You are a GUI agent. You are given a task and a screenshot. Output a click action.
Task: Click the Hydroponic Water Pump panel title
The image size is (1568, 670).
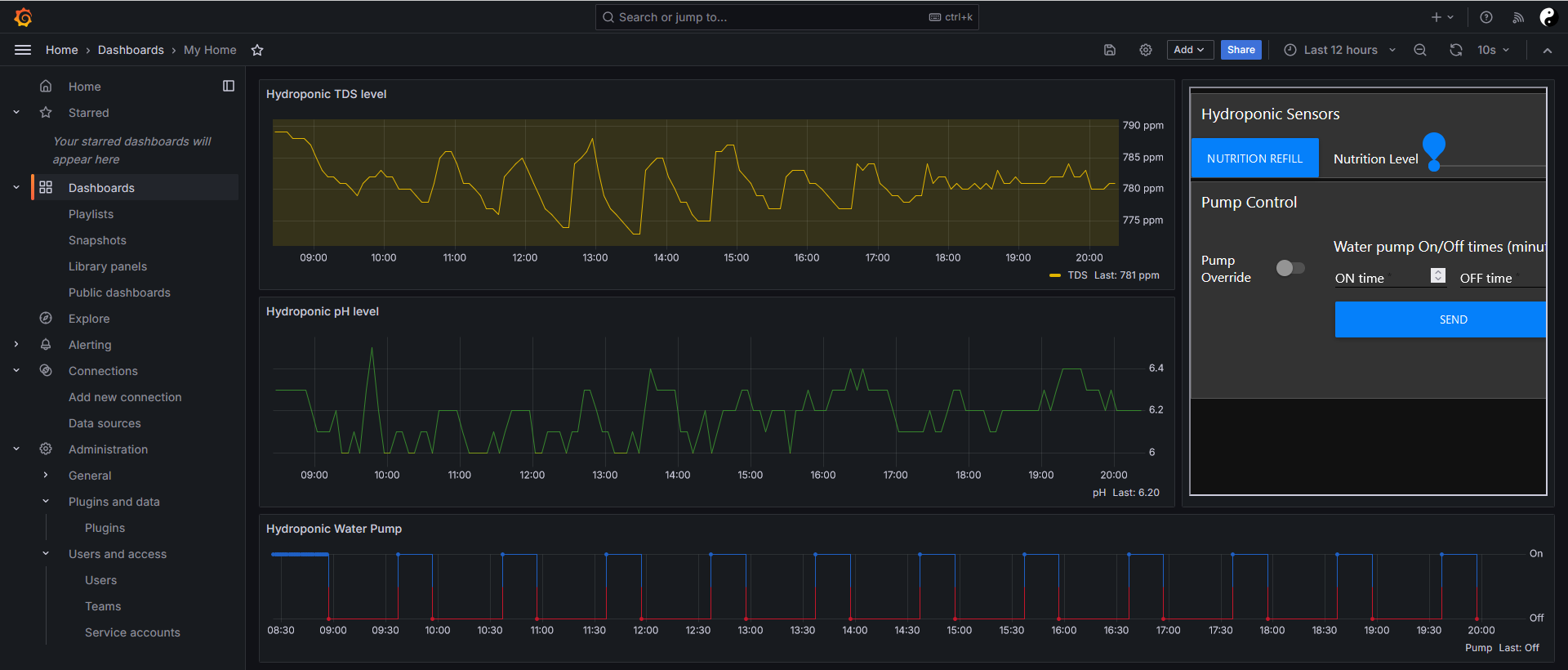click(334, 529)
